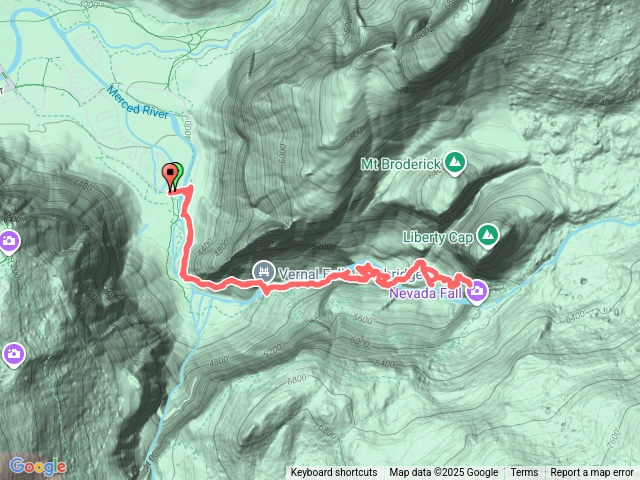This screenshot has height=480, width=640.
Task: Click the Nevada Fall text label
Action: [425, 293]
